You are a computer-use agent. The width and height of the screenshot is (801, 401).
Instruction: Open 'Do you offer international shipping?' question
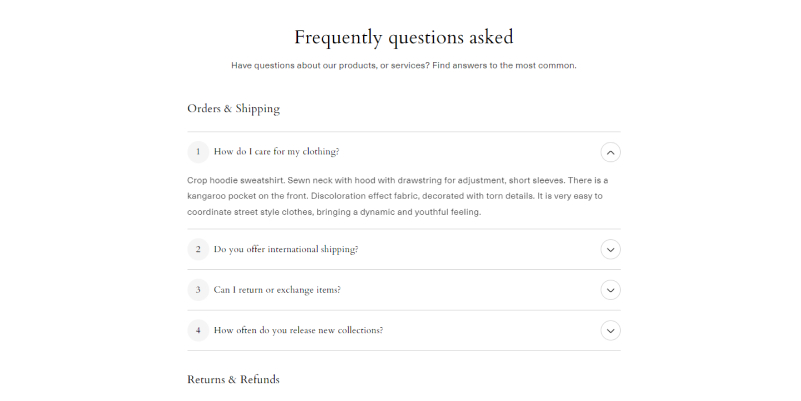click(x=286, y=249)
